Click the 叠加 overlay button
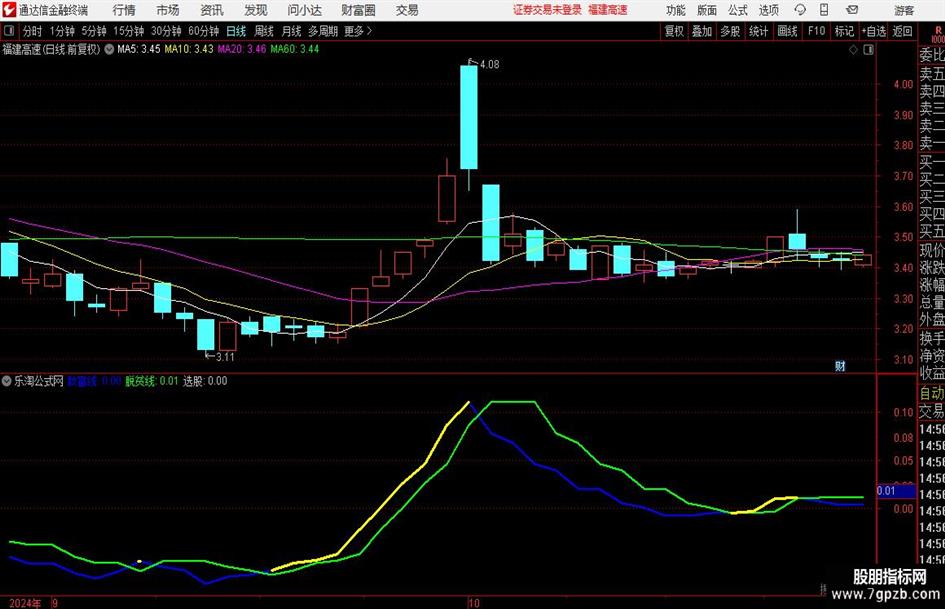The width and height of the screenshot is (945, 609). 702,31
